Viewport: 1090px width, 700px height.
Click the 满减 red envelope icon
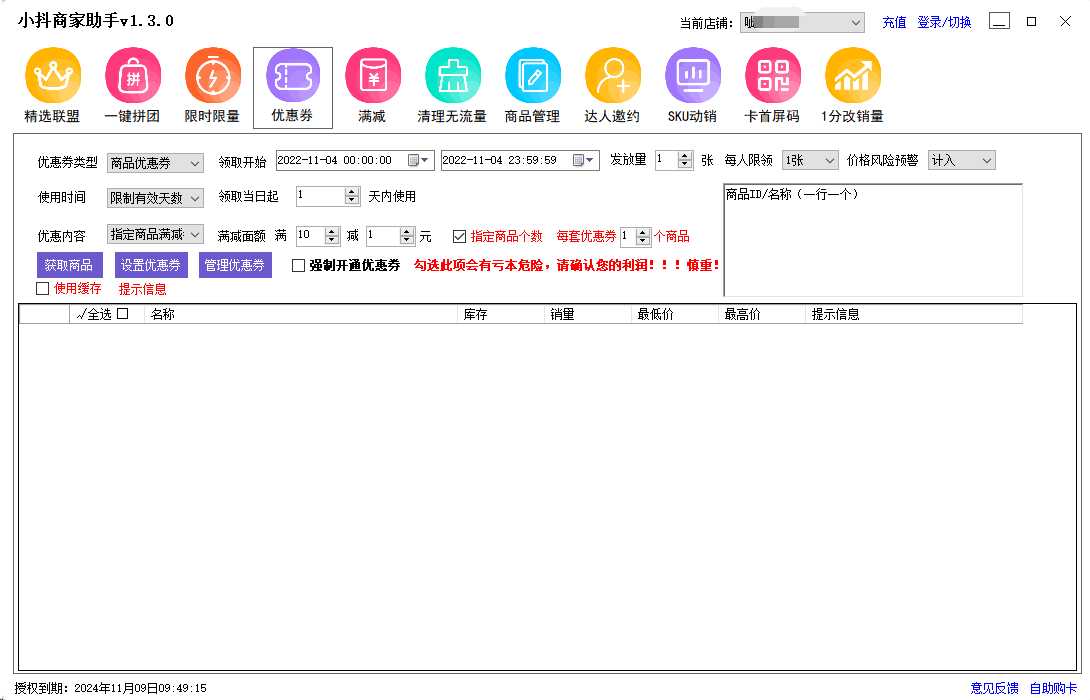(x=372, y=76)
